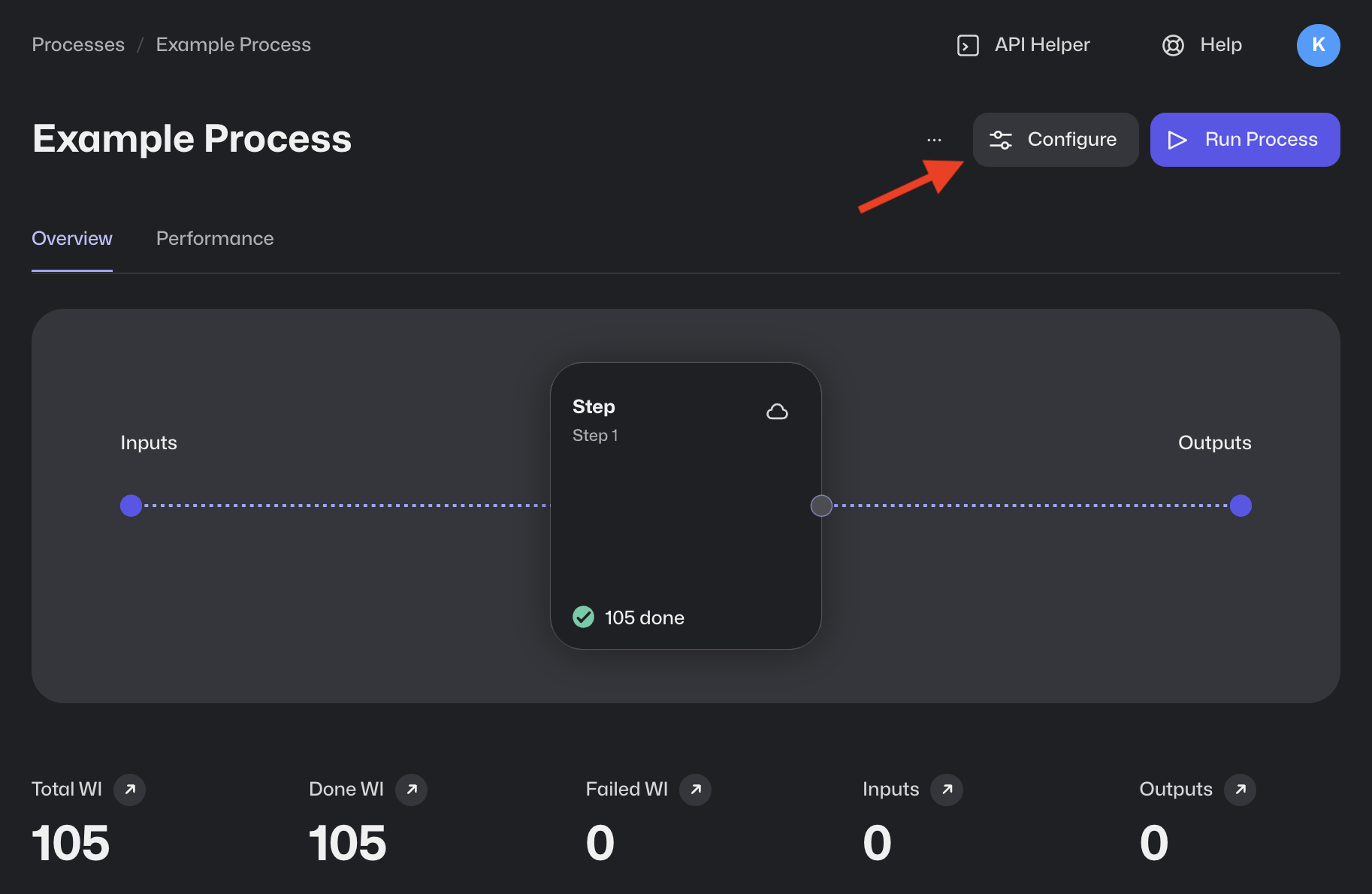Click the cloud icon on Step card
The width and height of the screenshot is (1372, 894).
tap(777, 412)
